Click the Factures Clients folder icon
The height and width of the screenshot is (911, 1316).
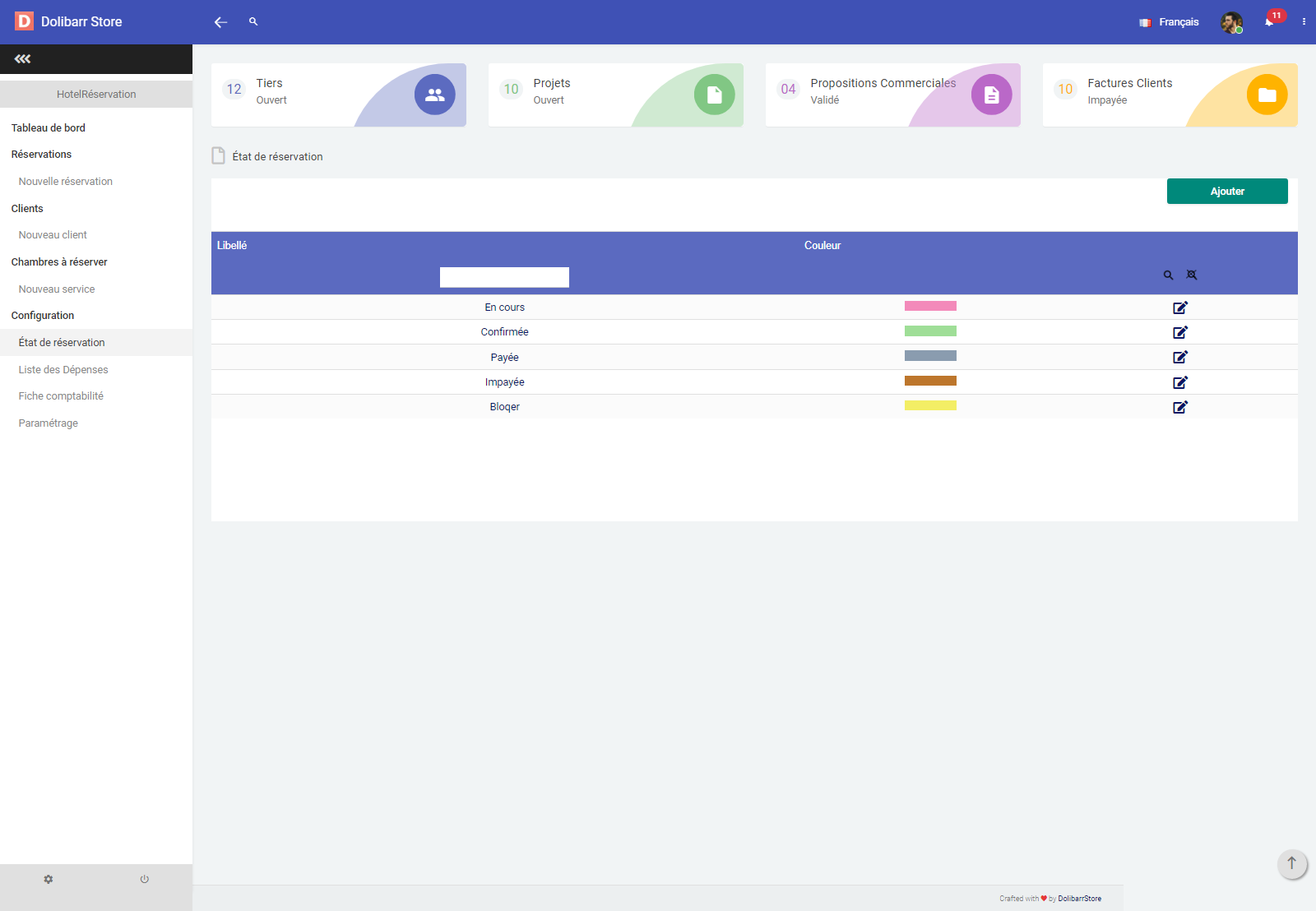1267,95
